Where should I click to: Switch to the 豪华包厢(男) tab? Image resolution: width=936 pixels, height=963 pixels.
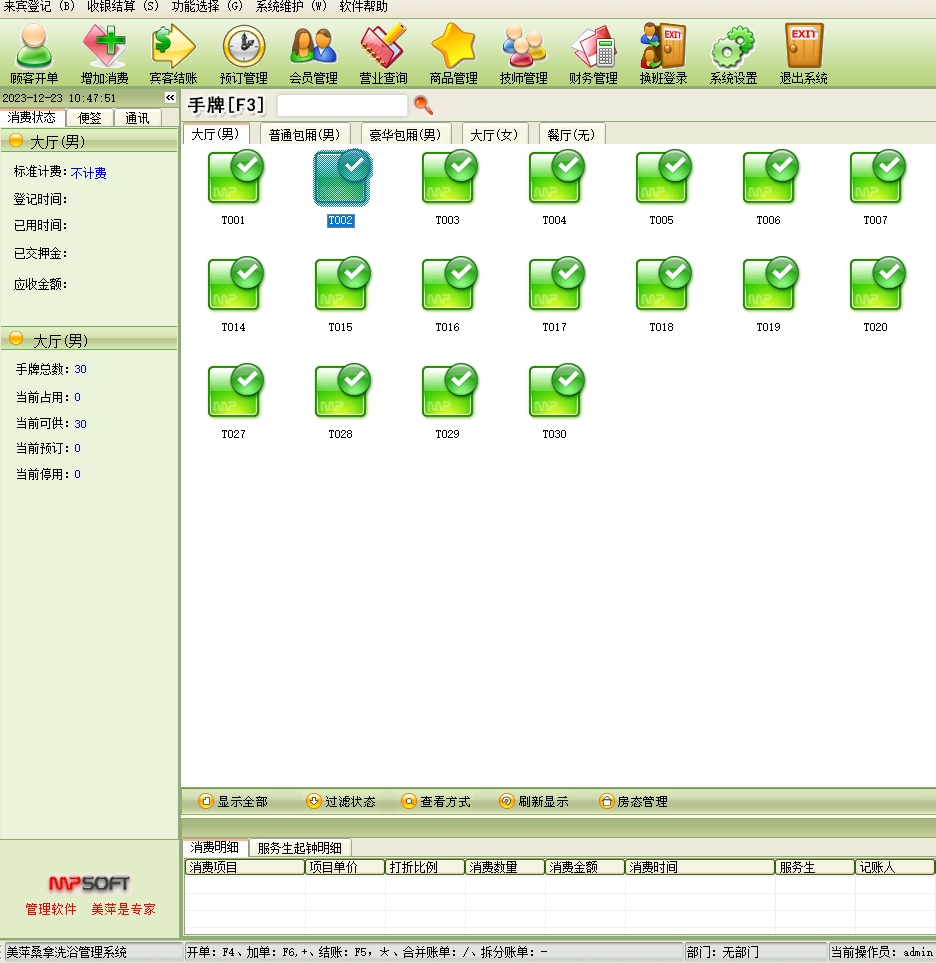[404, 135]
